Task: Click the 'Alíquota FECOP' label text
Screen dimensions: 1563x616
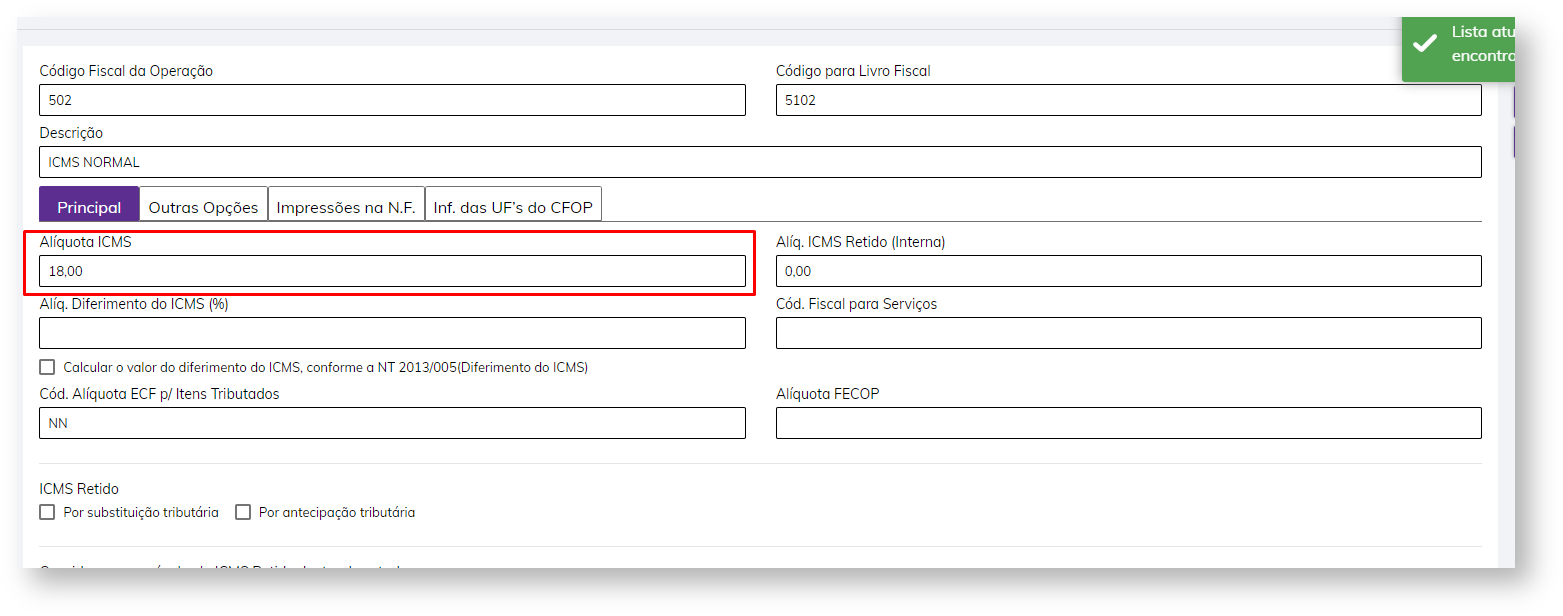Action: [x=827, y=394]
